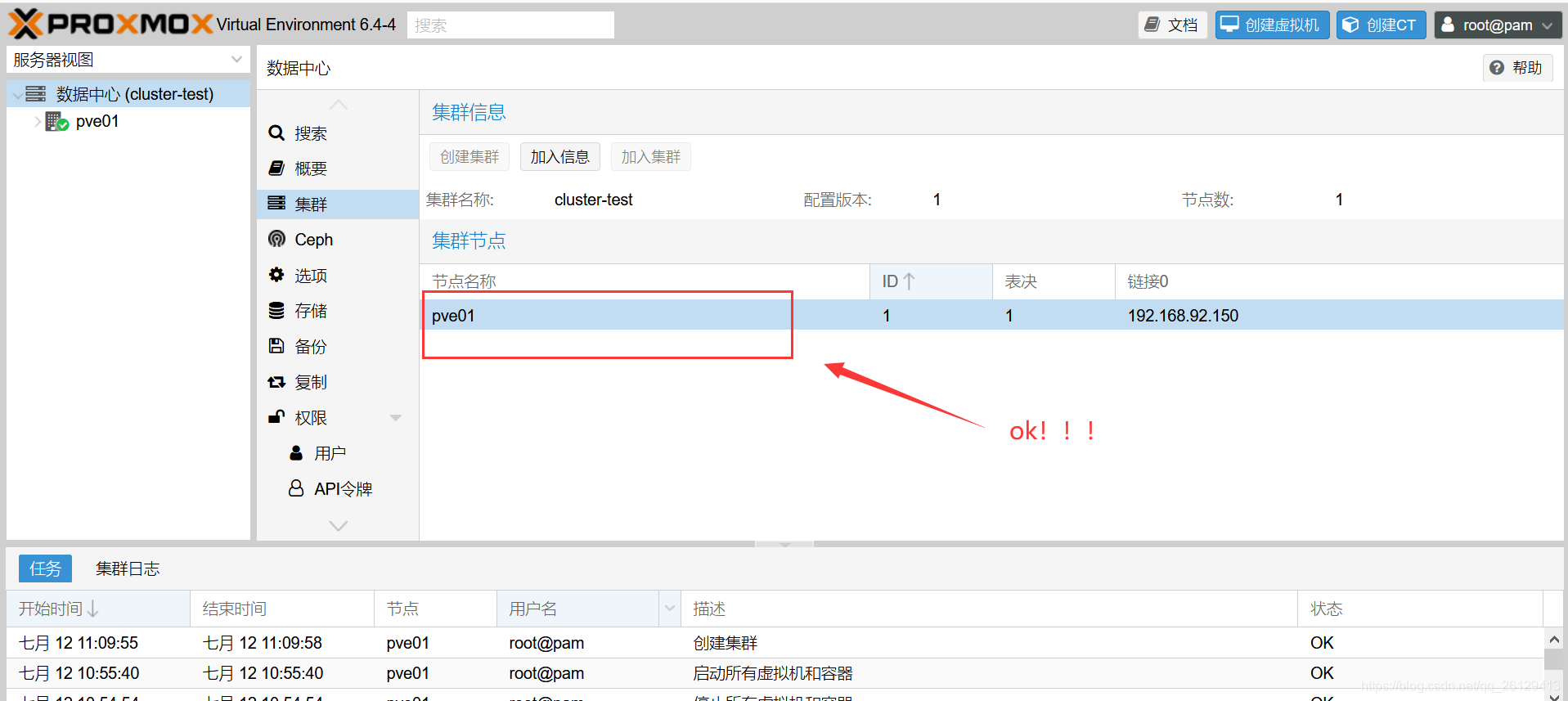Viewport: 1568px width, 701px height.
Task: Switch to the Cluster Log tab
Action: (x=128, y=568)
